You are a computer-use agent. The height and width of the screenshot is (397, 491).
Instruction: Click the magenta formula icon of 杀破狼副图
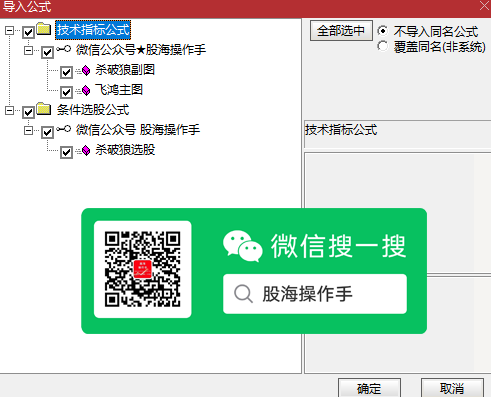pos(86,70)
